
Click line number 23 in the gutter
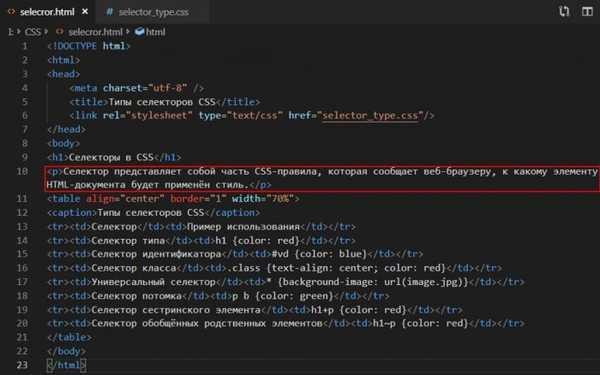(x=22, y=365)
